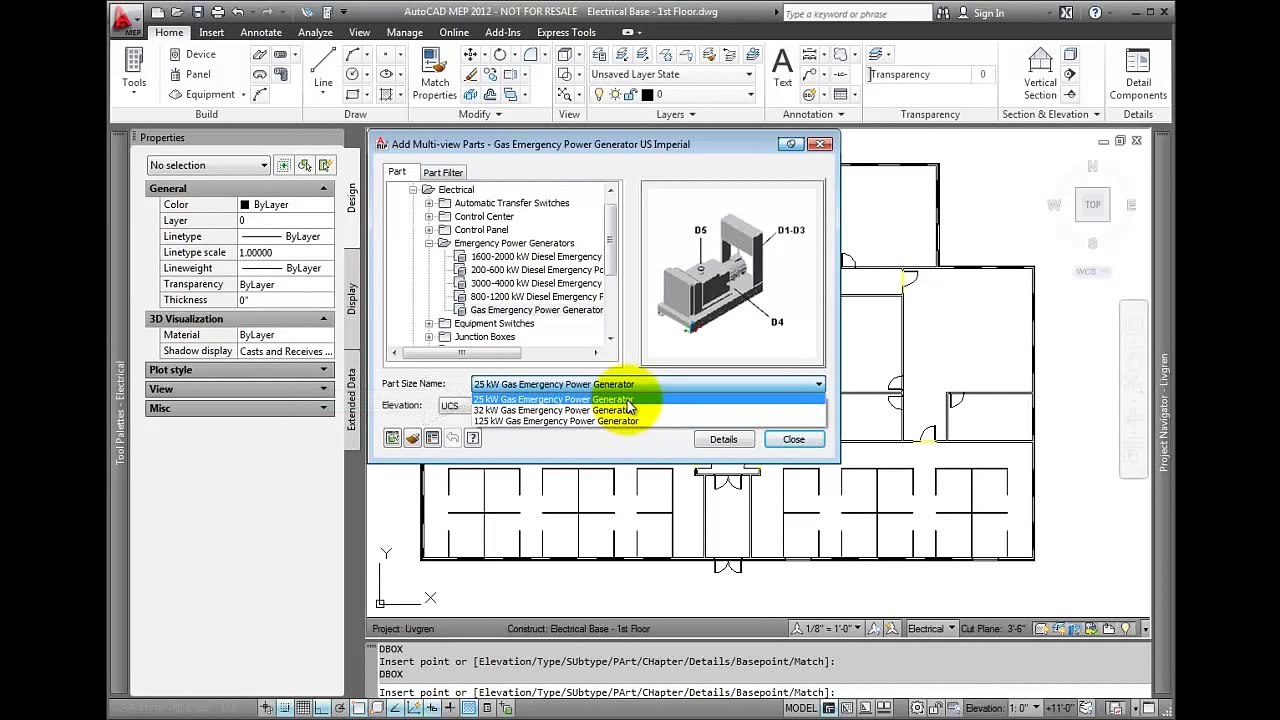Open the Manage ribbon tab
Viewport: 1280px width, 720px height.
[405, 32]
